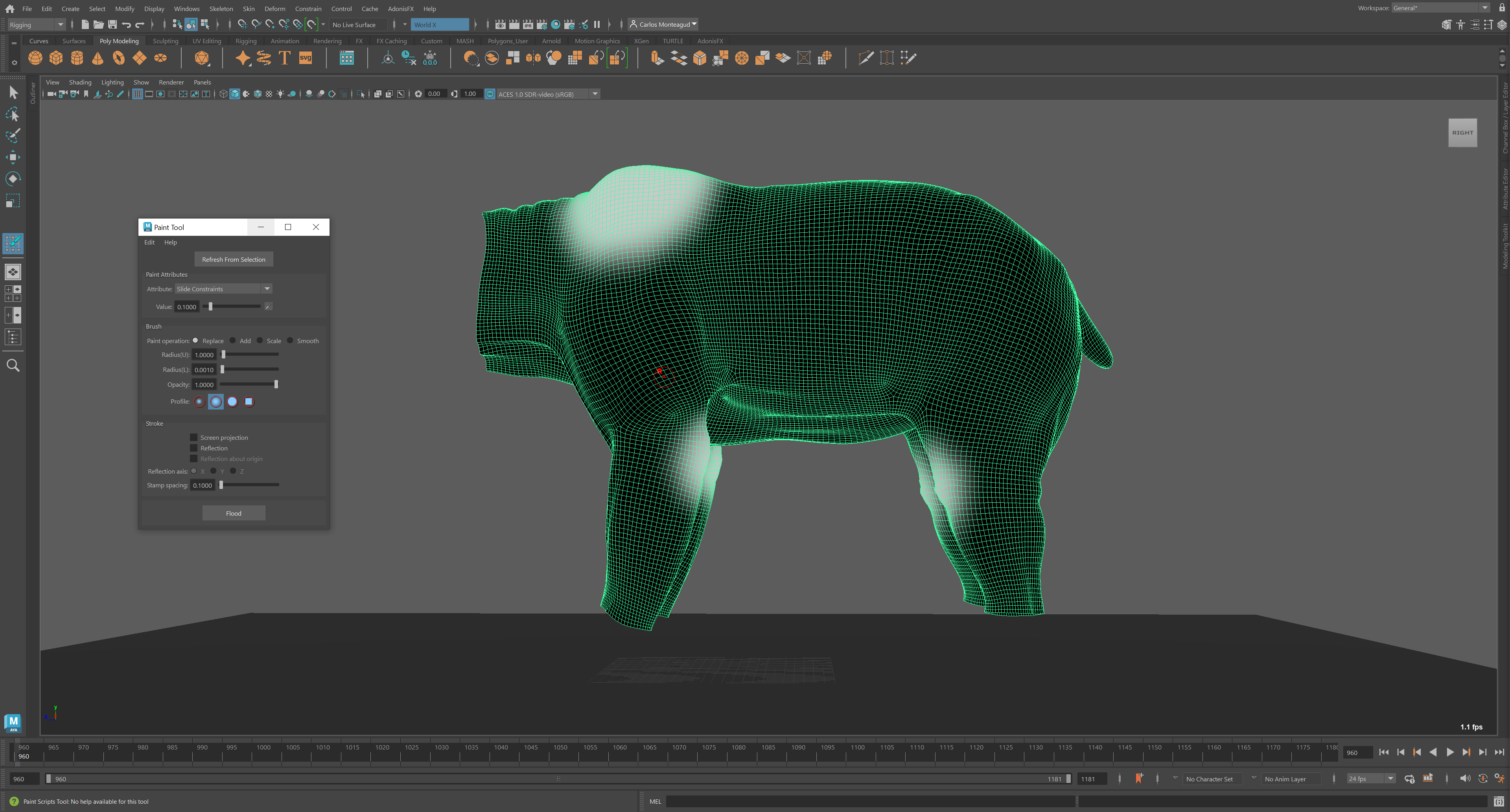1510x812 pixels.
Task: Click the polygon cube shelf icon
Action: click(x=56, y=58)
